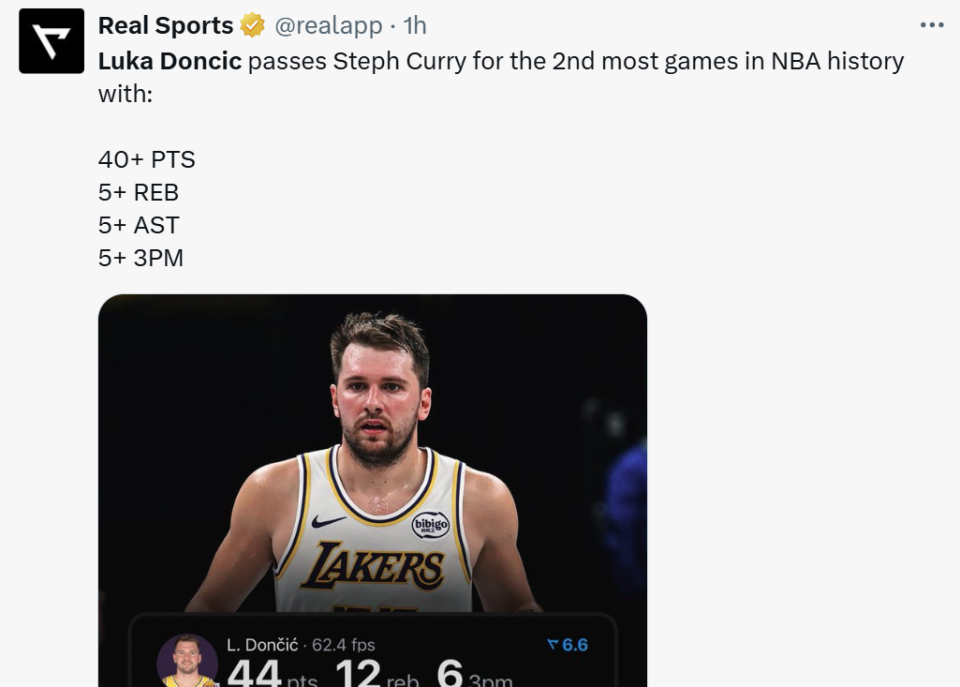Click the @realapp handle
This screenshot has height=687, width=960.
click(x=328, y=26)
